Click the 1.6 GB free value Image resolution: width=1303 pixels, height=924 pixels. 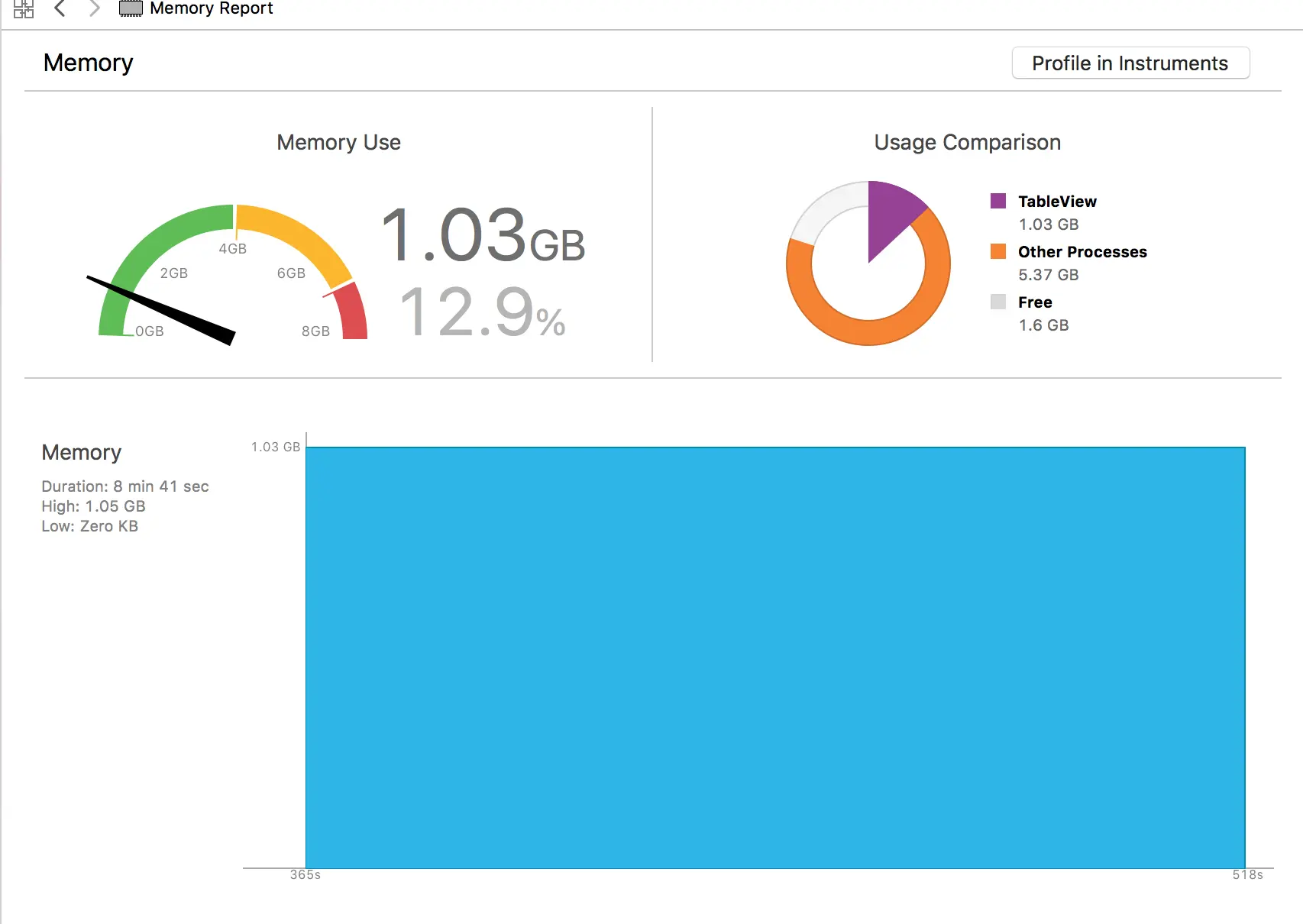pyautogui.click(x=1043, y=325)
